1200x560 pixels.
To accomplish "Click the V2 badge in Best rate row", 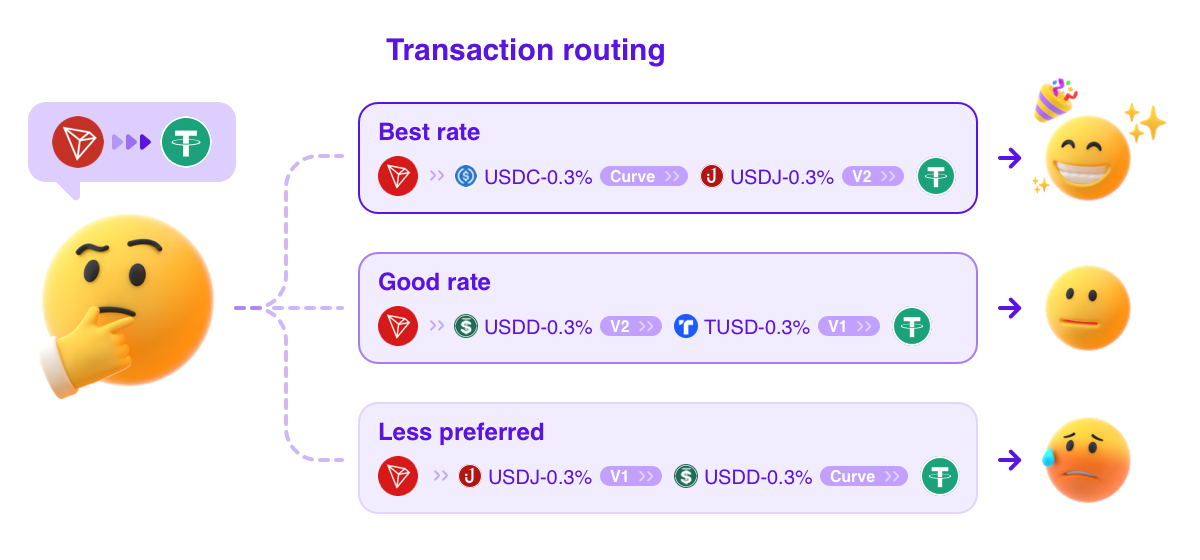I will (873, 177).
